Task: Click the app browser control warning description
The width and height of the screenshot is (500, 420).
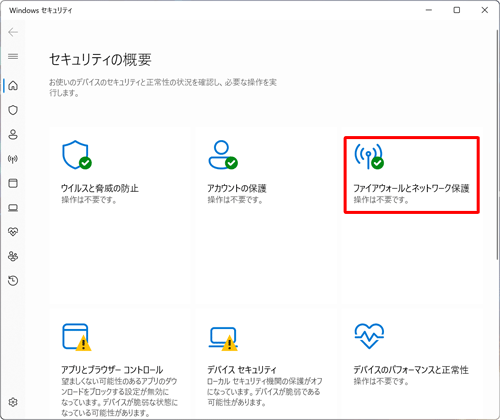Action: 119,397
